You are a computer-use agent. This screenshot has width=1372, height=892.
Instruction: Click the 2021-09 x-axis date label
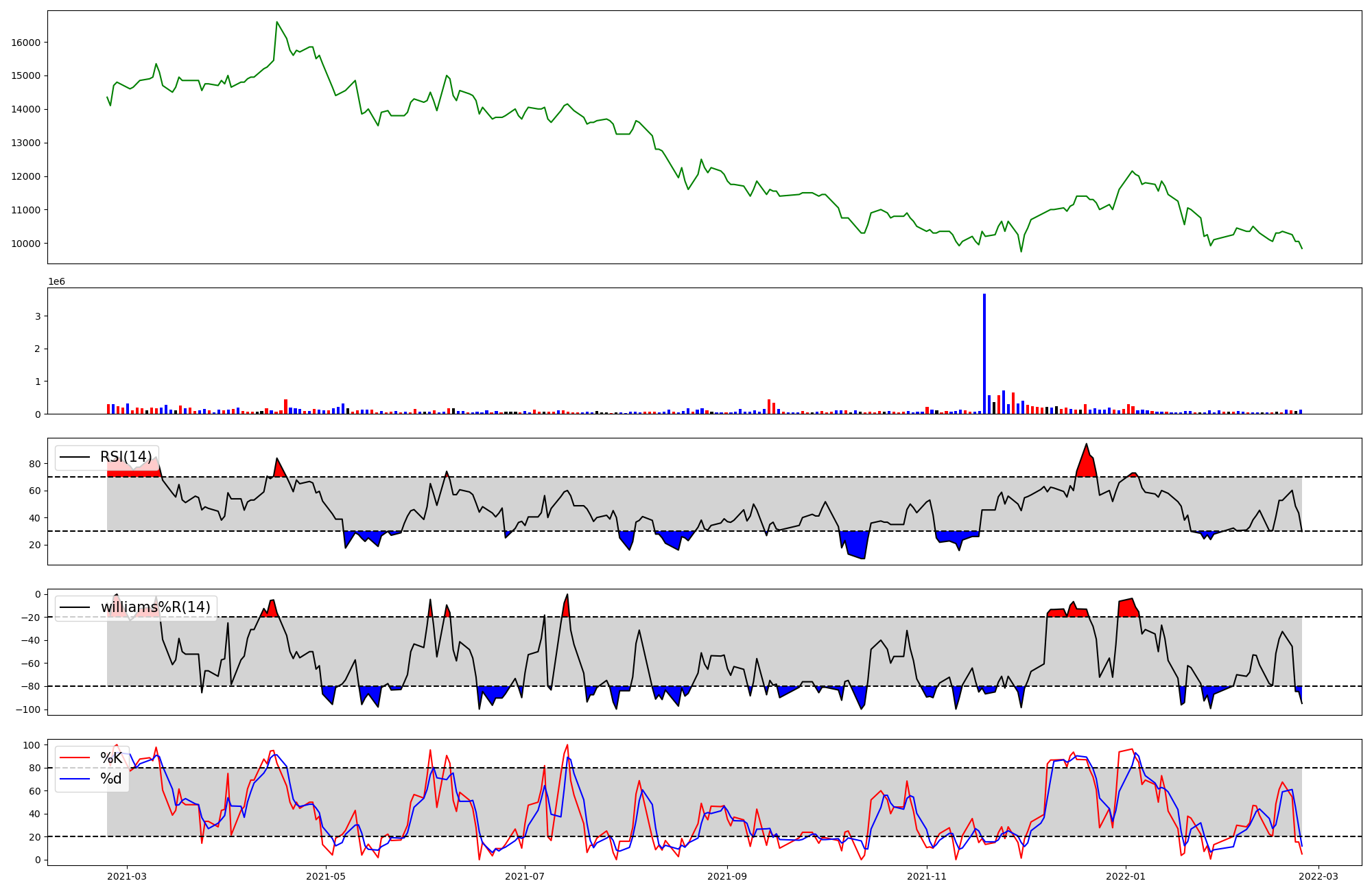pyautogui.click(x=727, y=876)
